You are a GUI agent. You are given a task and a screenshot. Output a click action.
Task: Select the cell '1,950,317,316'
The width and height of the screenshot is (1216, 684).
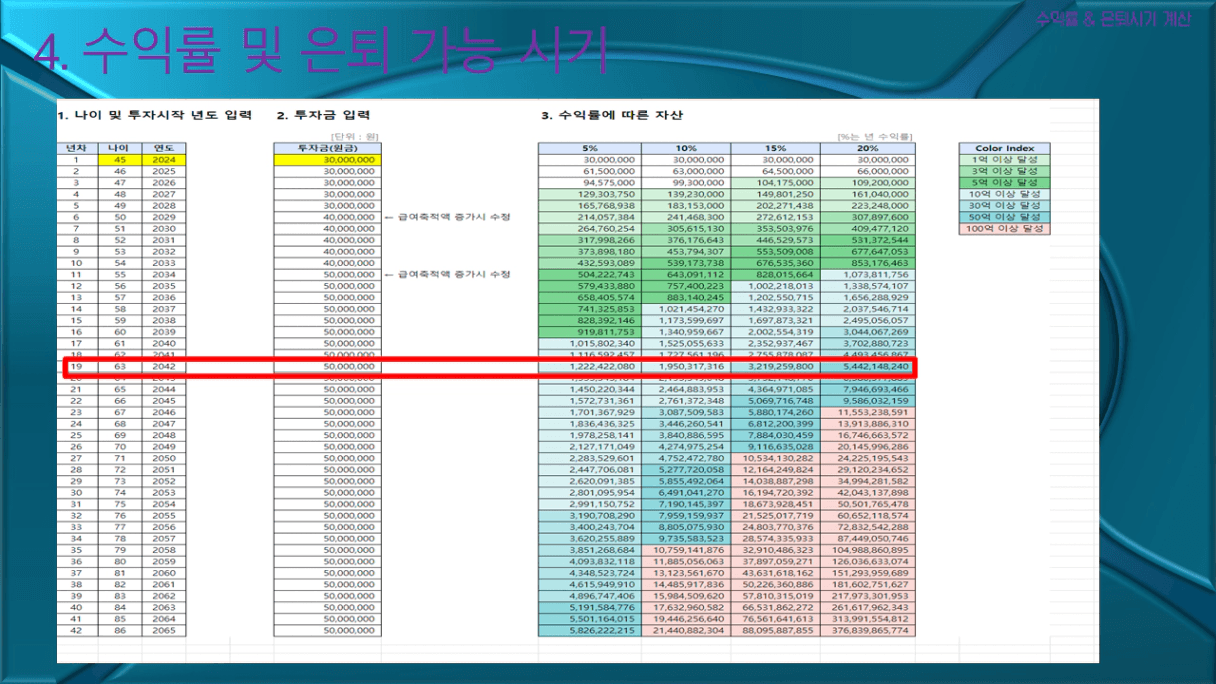(686, 367)
